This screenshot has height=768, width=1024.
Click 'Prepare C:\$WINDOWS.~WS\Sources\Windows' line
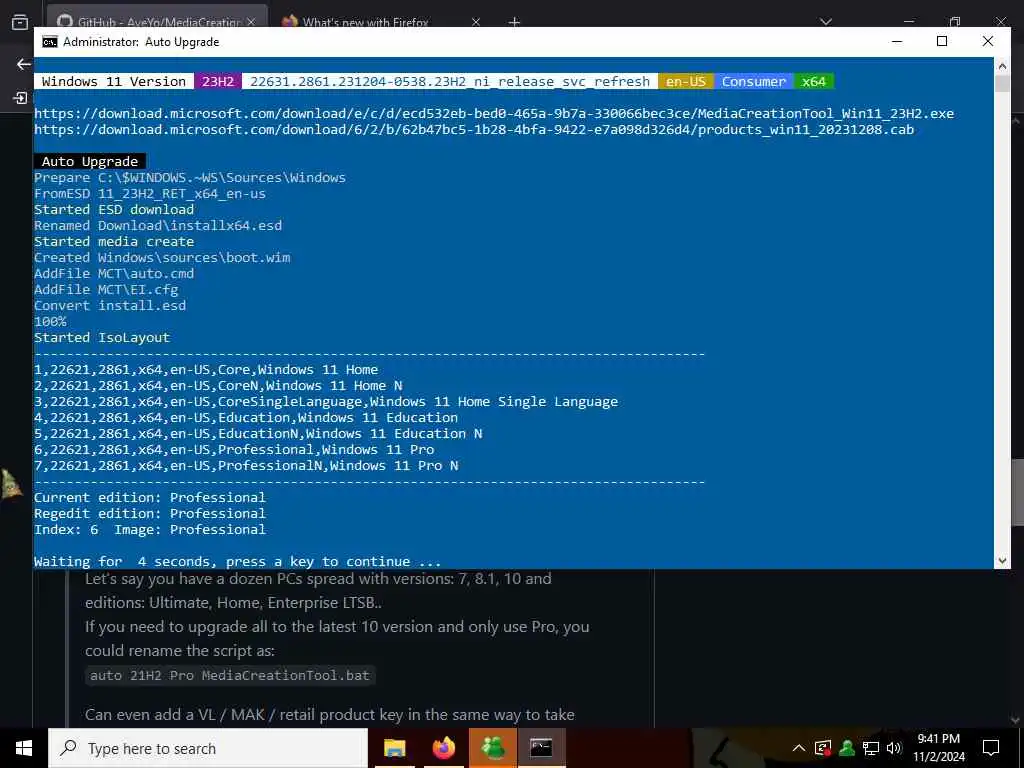pyautogui.click(x=190, y=178)
